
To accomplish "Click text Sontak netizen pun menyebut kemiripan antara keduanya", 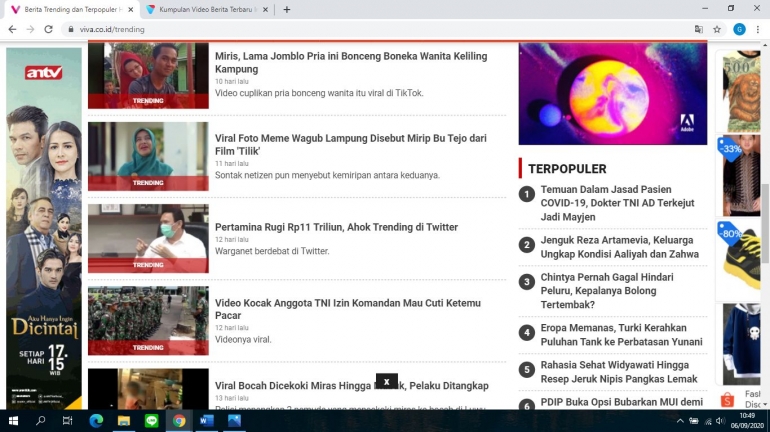I will tap(327, 175).
